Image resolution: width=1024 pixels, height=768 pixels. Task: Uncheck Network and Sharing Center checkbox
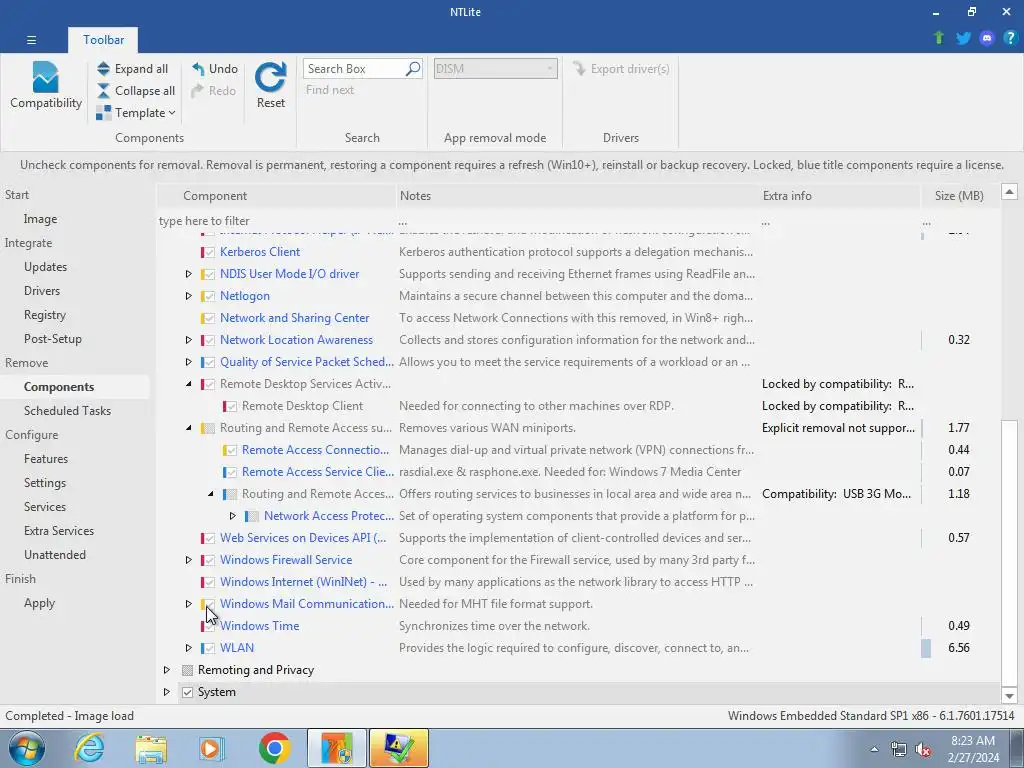(x=209, y=318)
